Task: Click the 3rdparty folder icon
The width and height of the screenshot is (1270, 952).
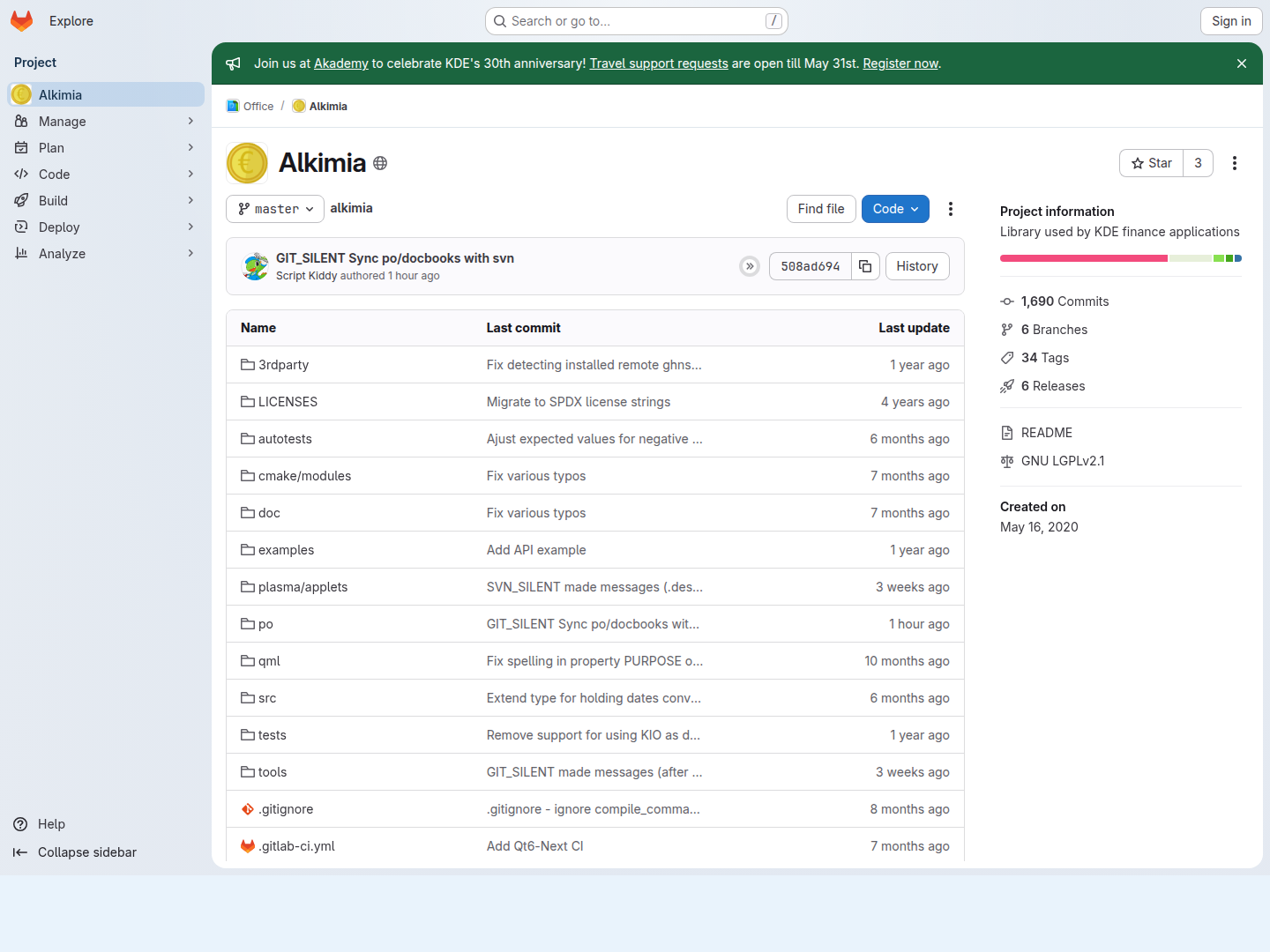Action: point(248,364)
